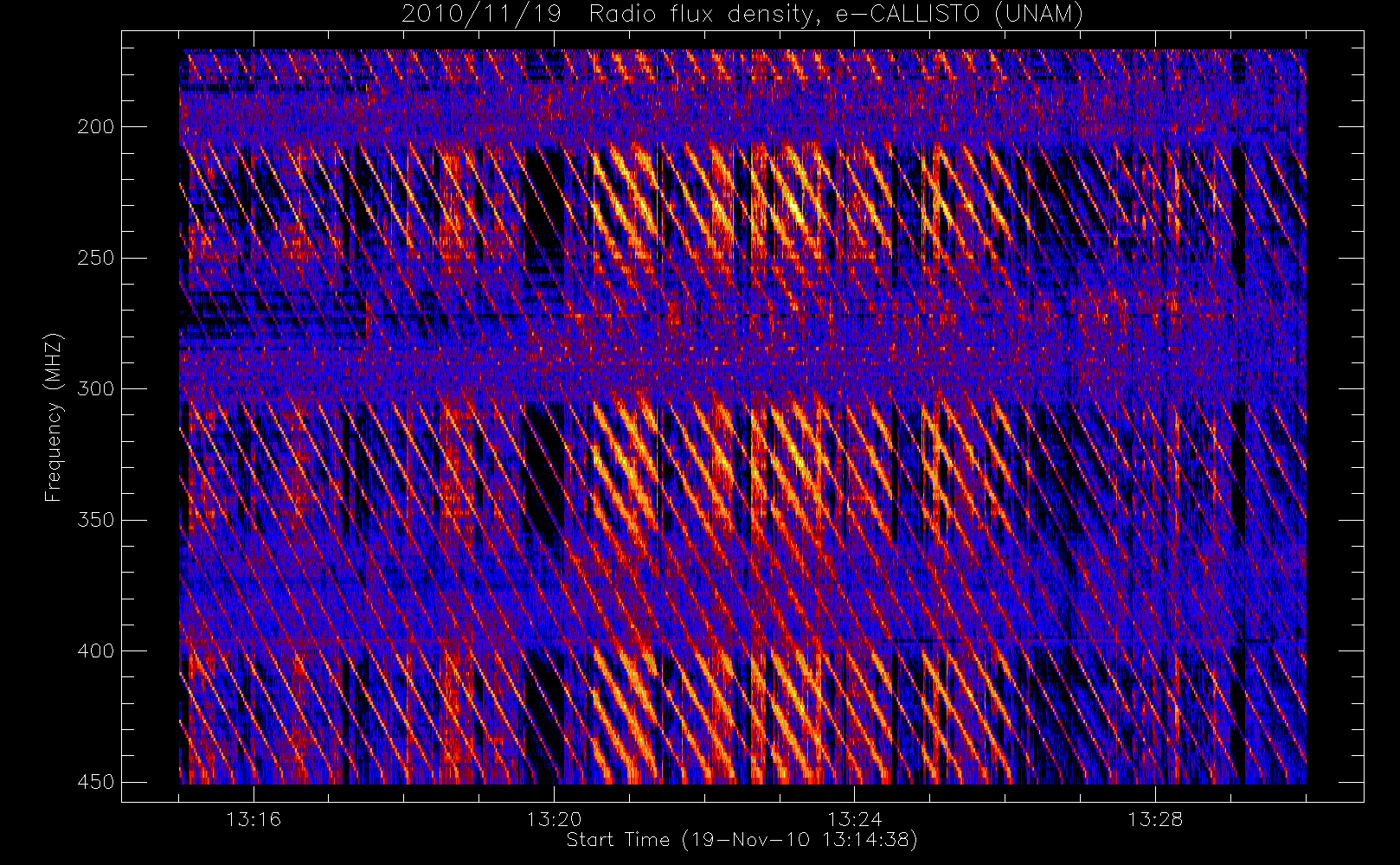1400x865 pixels.
Task: Click the 13:28 time tick label
Action: 1155,818
